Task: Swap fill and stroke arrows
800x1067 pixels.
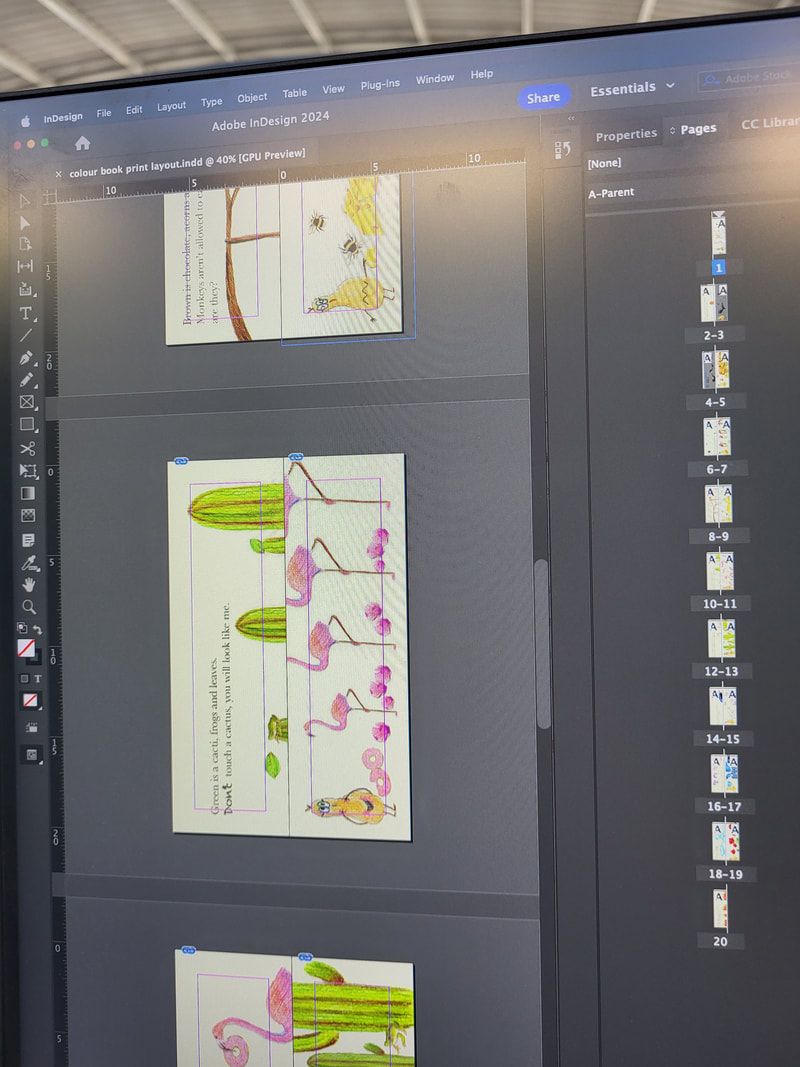Action: (x=38, y=629)
